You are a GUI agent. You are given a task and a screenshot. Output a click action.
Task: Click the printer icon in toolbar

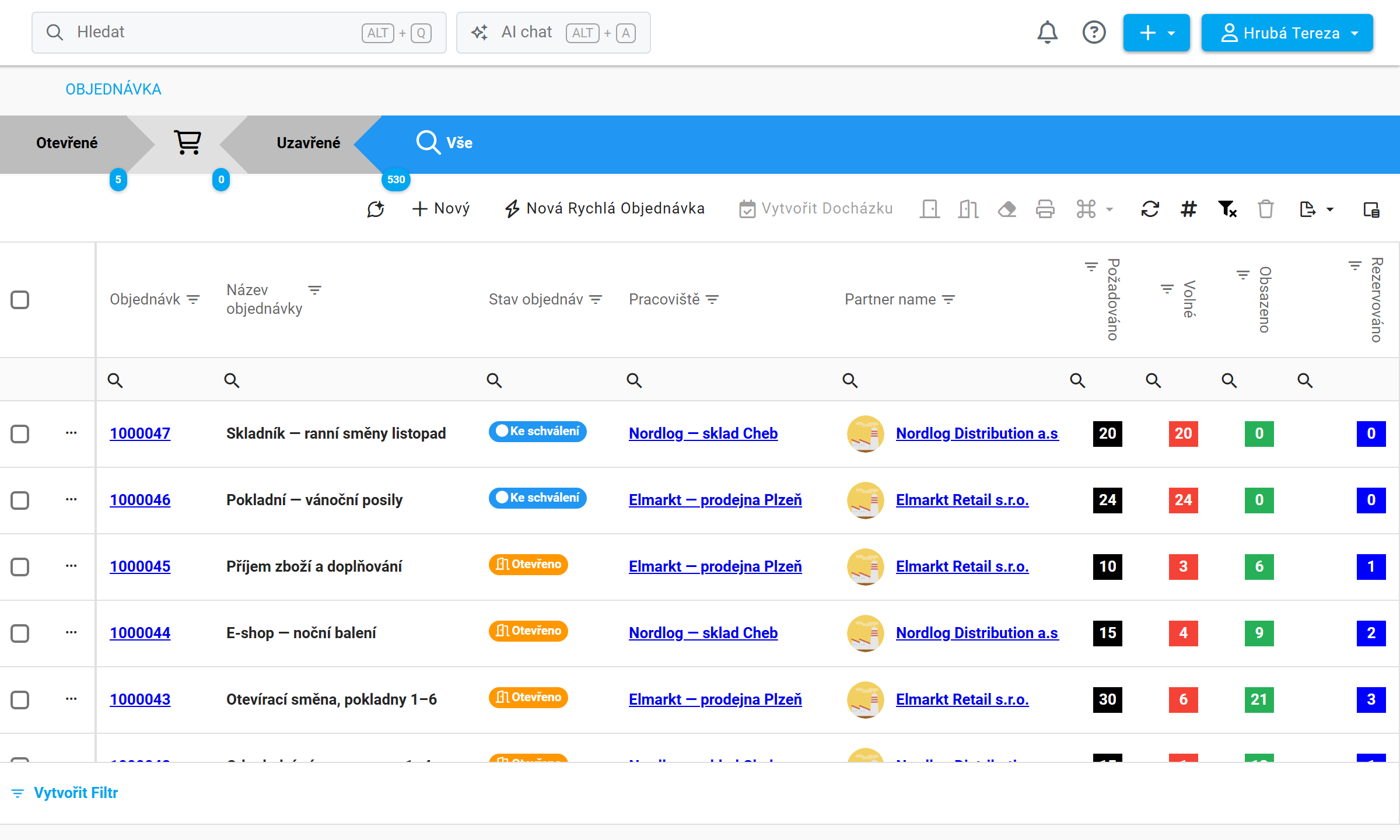click(x=1045, y=209)
